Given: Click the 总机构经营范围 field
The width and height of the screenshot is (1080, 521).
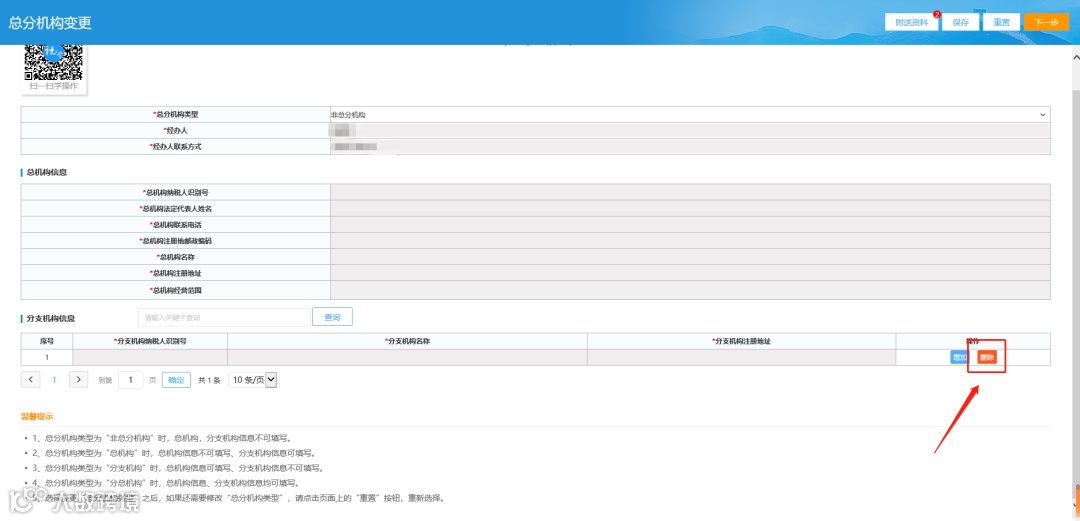Looking at the screenshot, I should 690,290.
